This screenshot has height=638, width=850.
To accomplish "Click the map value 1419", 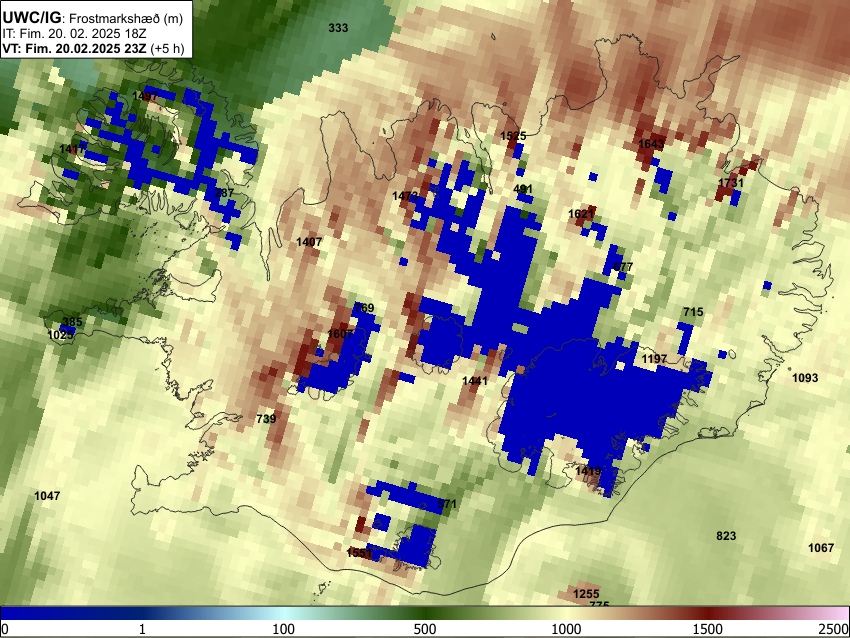I will pyautogui.click(x=588, y=471).
